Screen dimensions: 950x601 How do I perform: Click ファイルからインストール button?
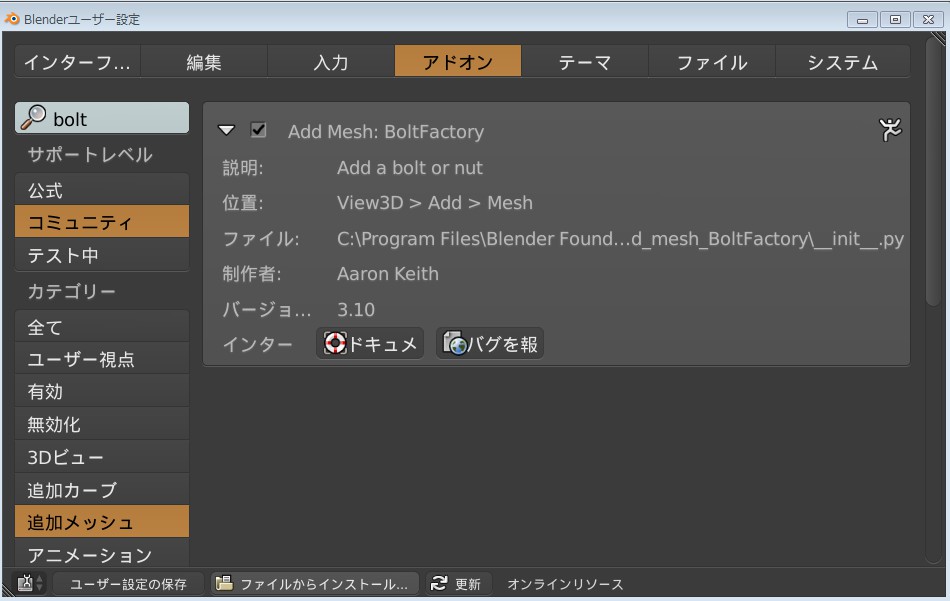[315, 583]
